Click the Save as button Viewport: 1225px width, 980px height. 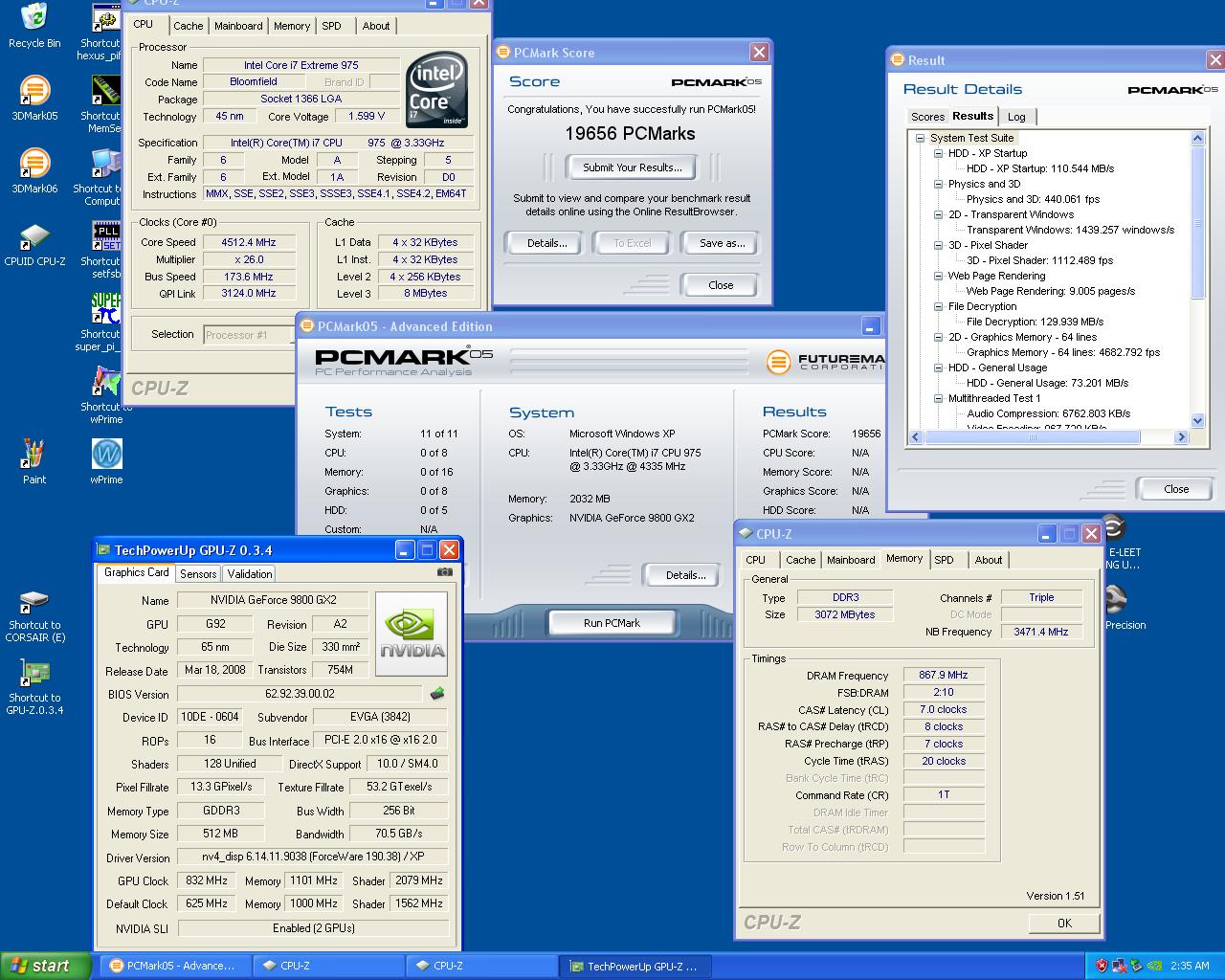[x=722, y=243]
